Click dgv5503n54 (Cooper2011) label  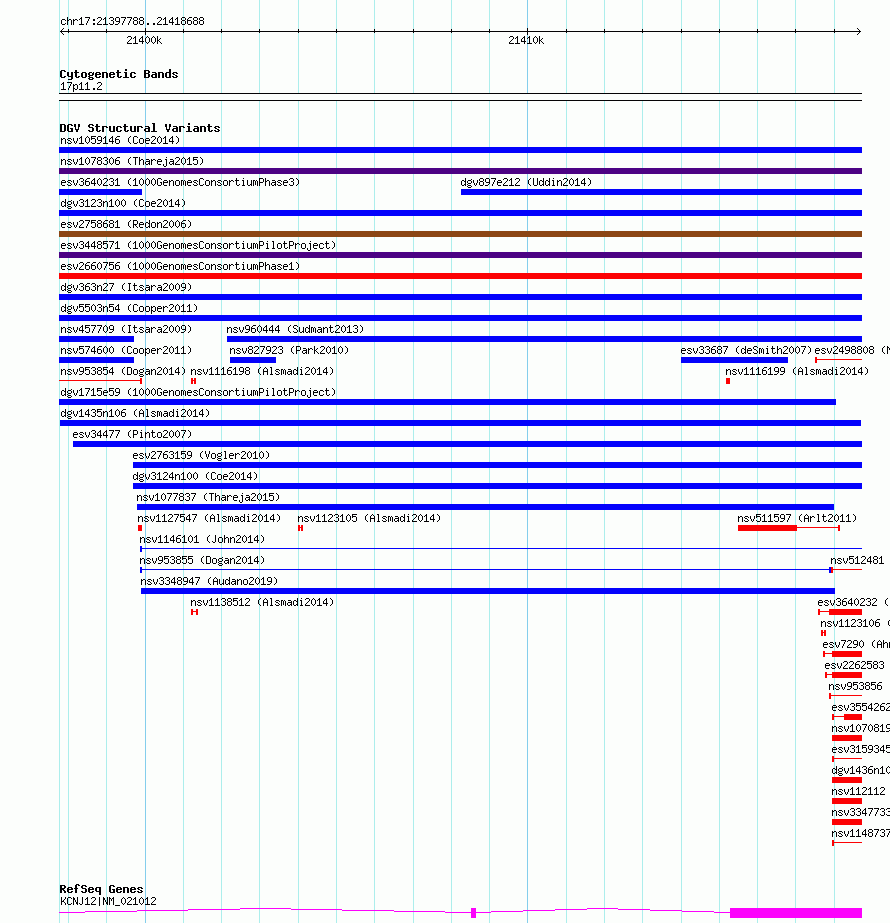point(129,308)
